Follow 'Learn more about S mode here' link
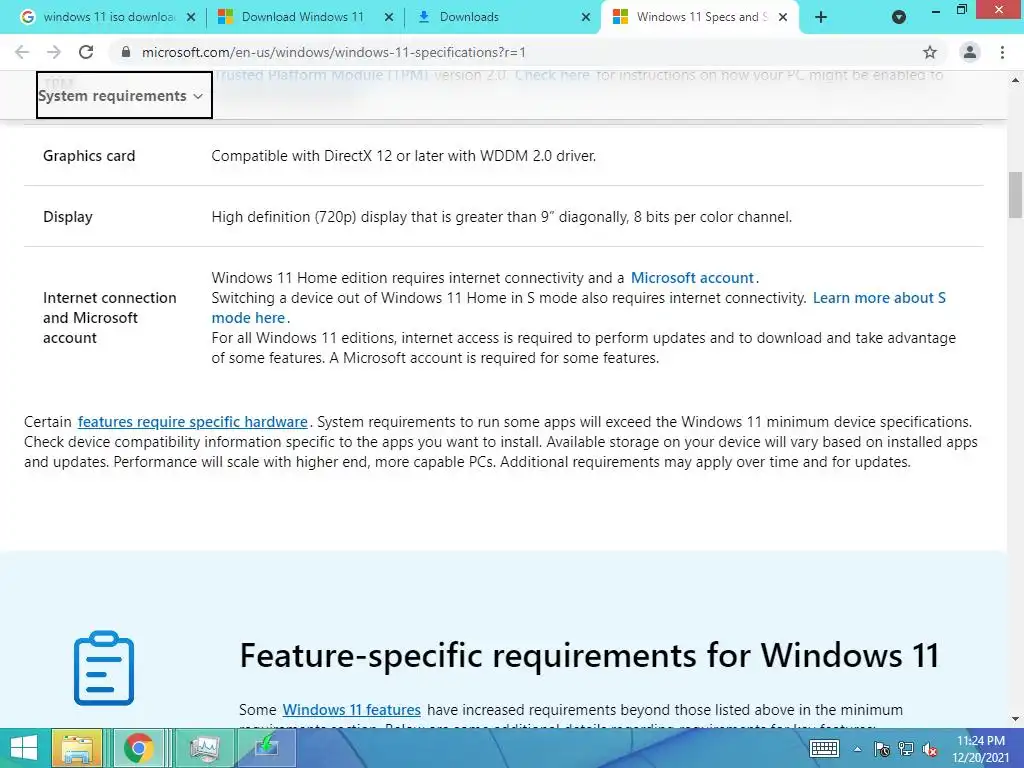The image size is (1024, 768). 579,308
